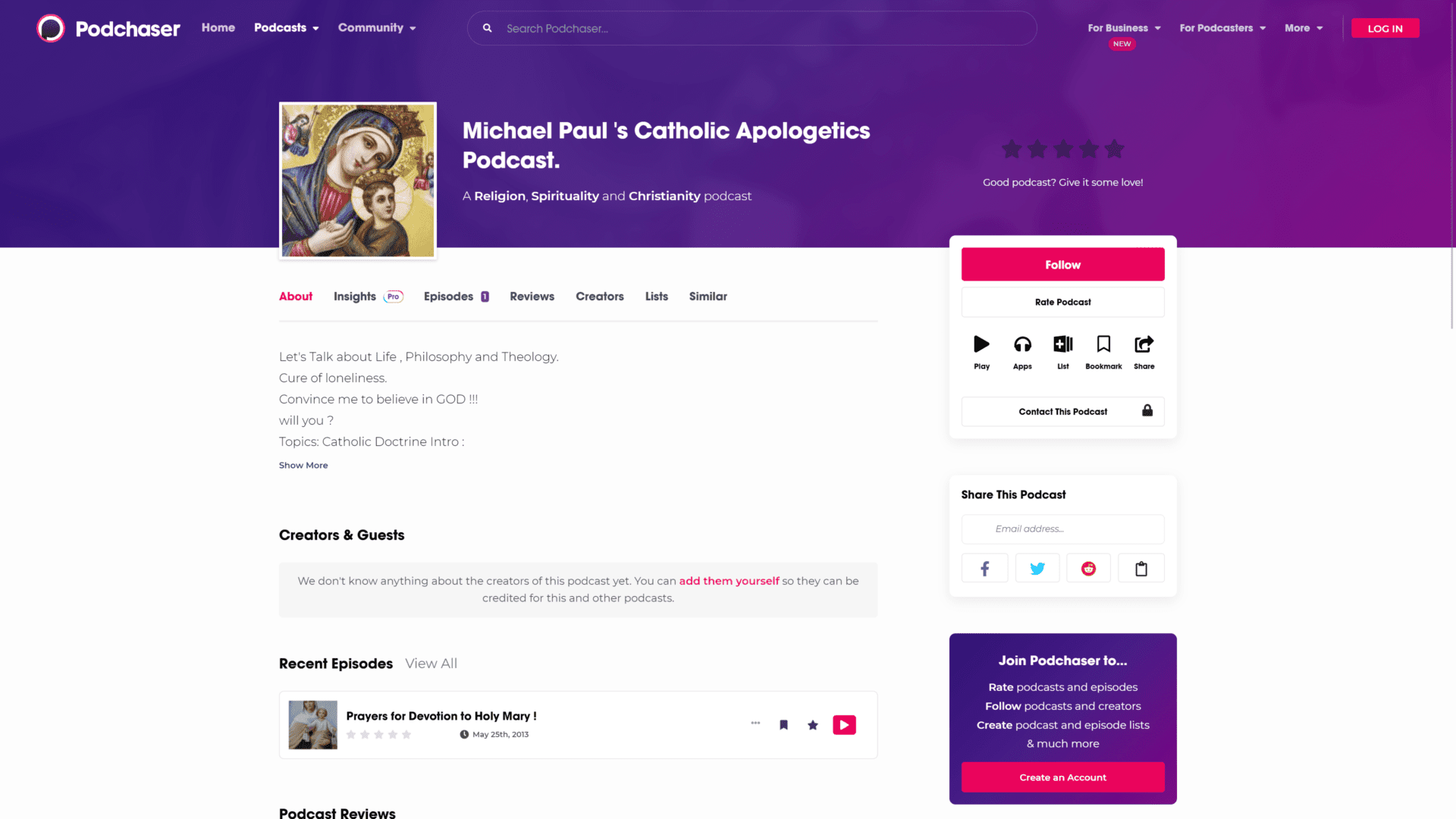Click the email address input field
The width and height of the screenshot is (1456, 819).
1062,528
